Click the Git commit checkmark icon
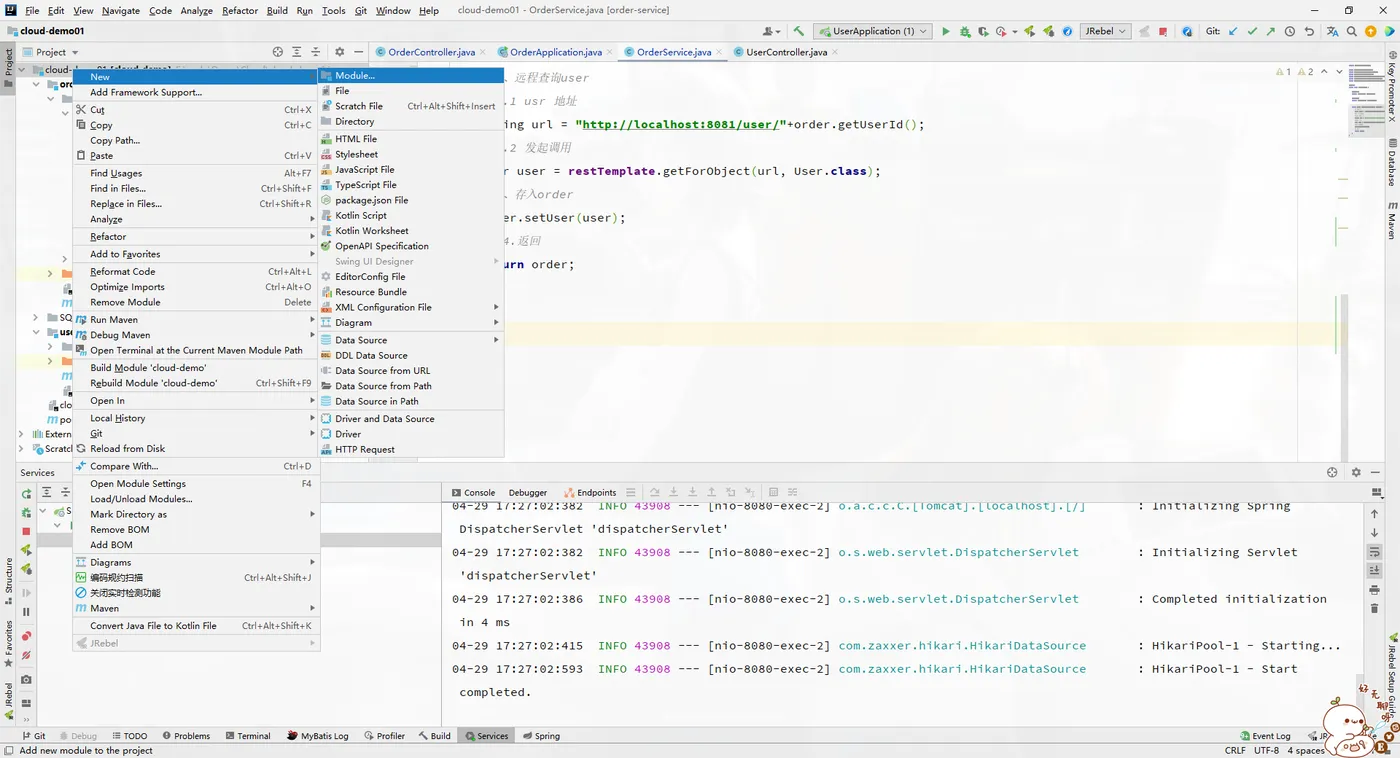 coord(1252,31)
